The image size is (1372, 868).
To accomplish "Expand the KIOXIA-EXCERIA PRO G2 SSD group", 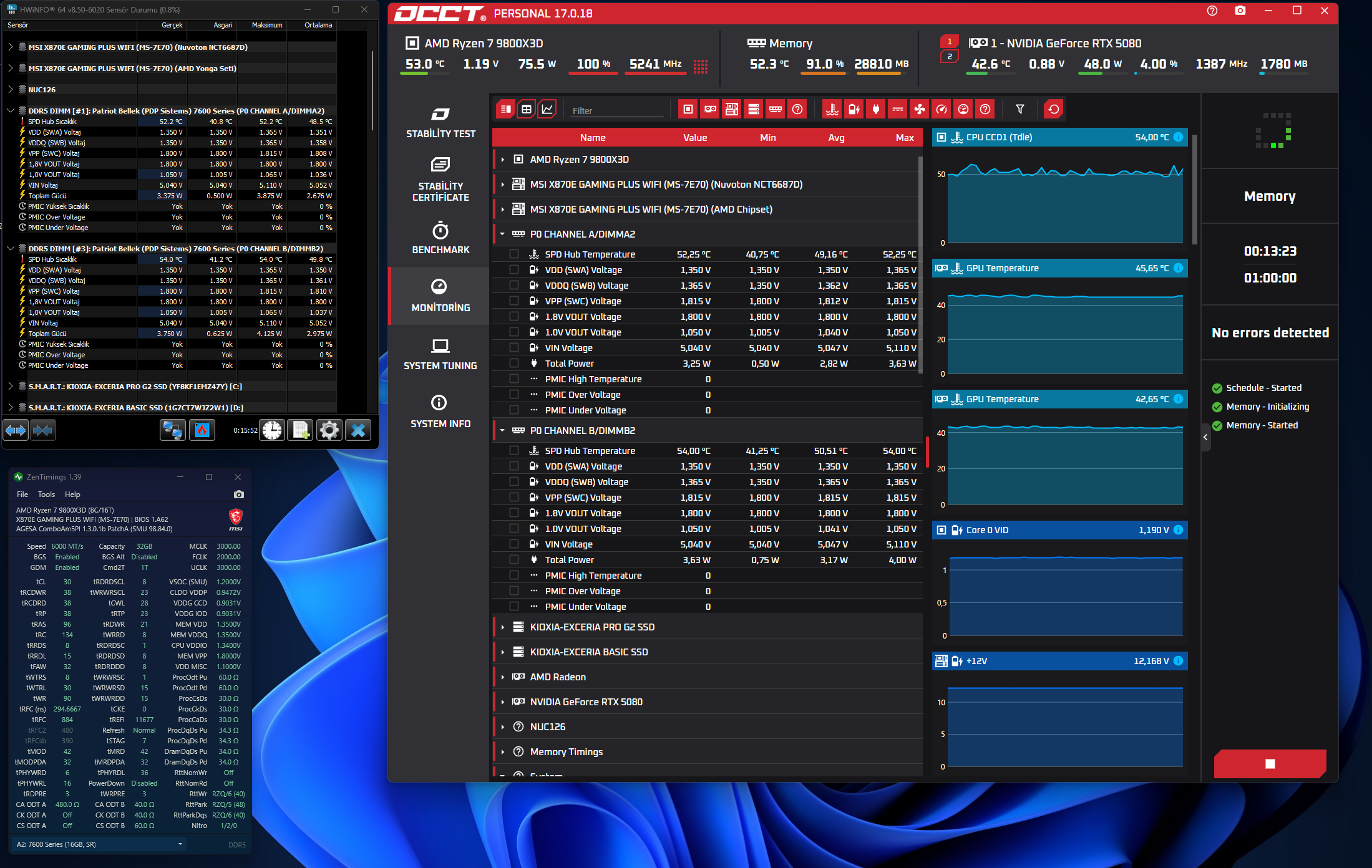I will 502,627.
